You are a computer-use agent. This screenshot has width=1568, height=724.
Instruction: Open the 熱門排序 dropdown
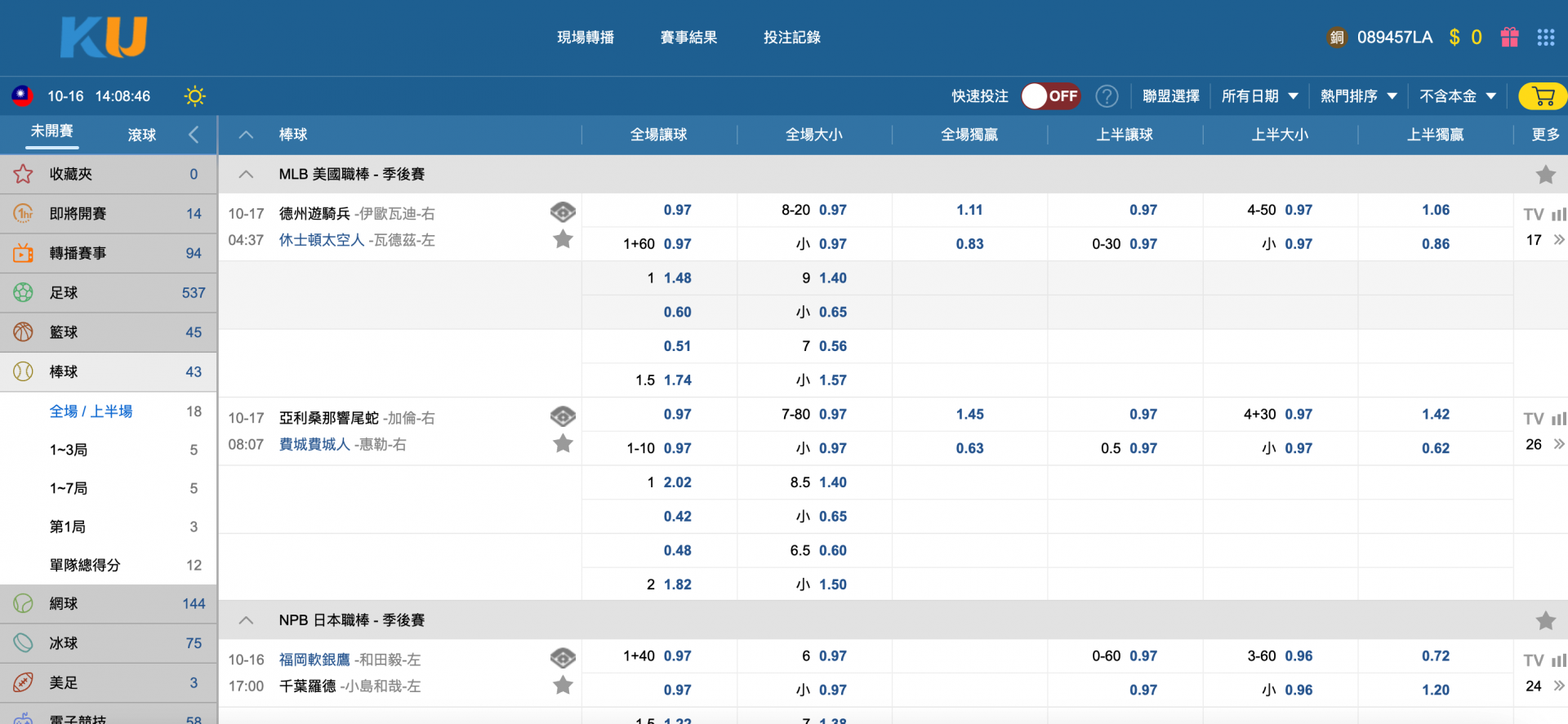1358,96
